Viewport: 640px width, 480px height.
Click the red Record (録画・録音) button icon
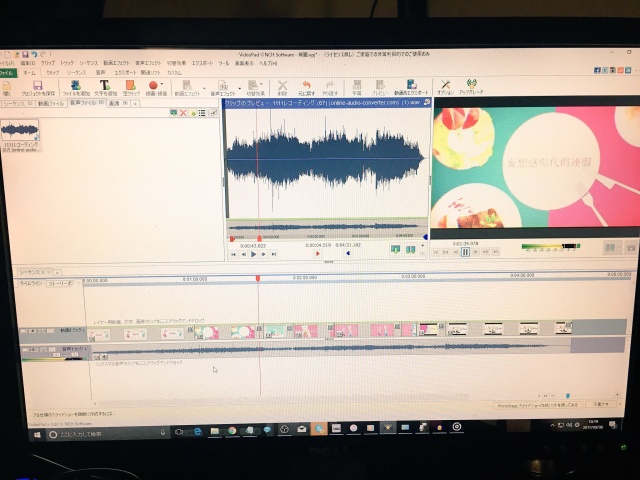pyautogui.click(x=153, y=85)
